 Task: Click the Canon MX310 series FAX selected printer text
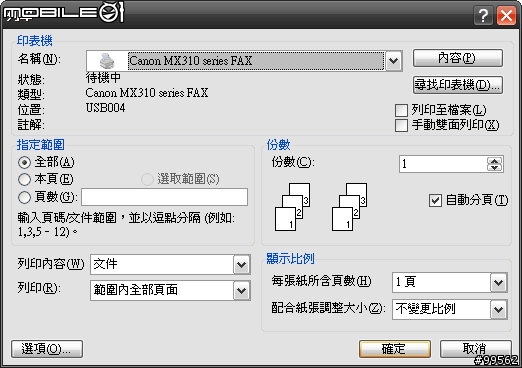pos(190,61)
